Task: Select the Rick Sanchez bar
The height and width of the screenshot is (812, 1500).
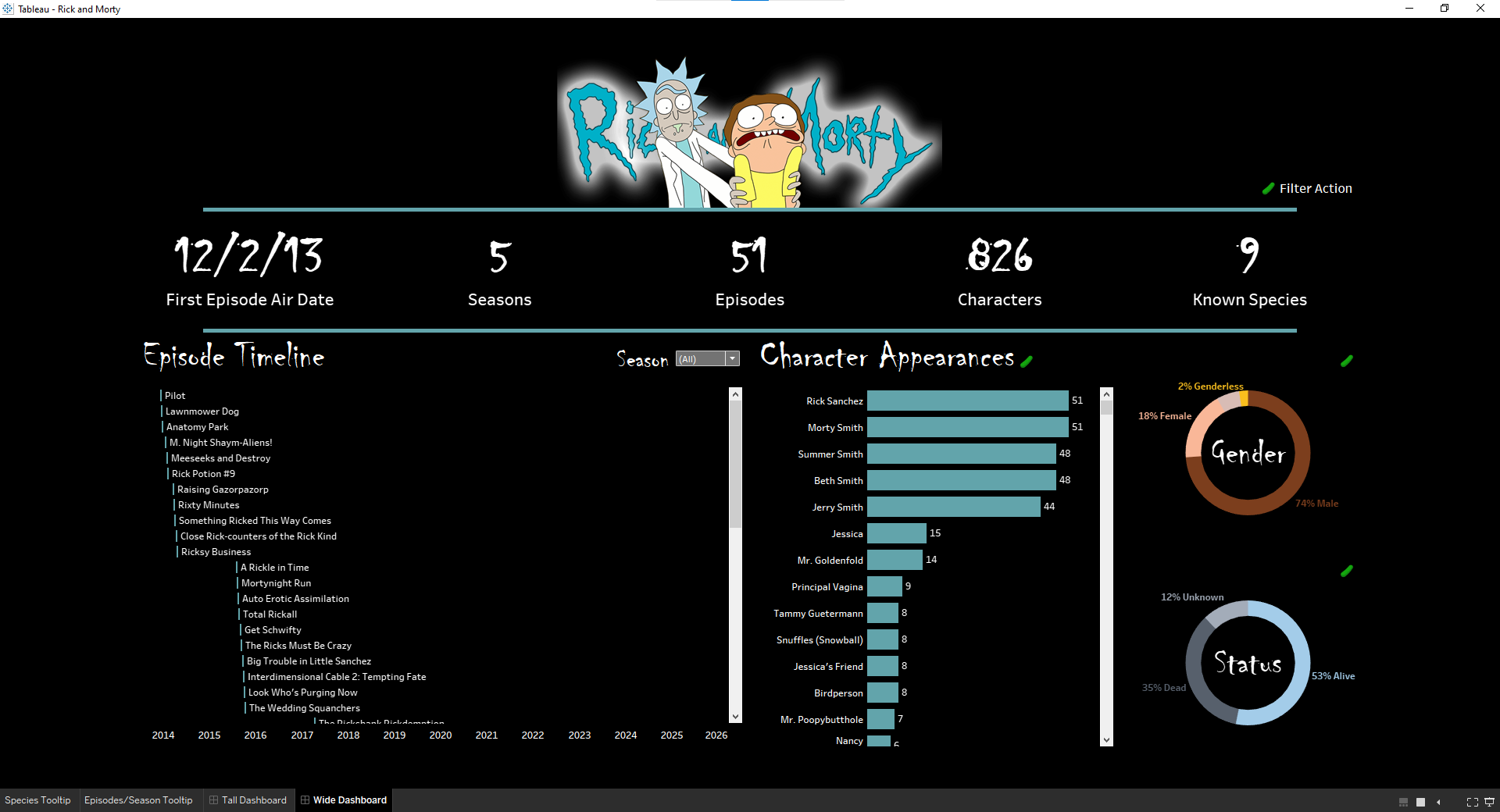Action: tap(967, 401)
